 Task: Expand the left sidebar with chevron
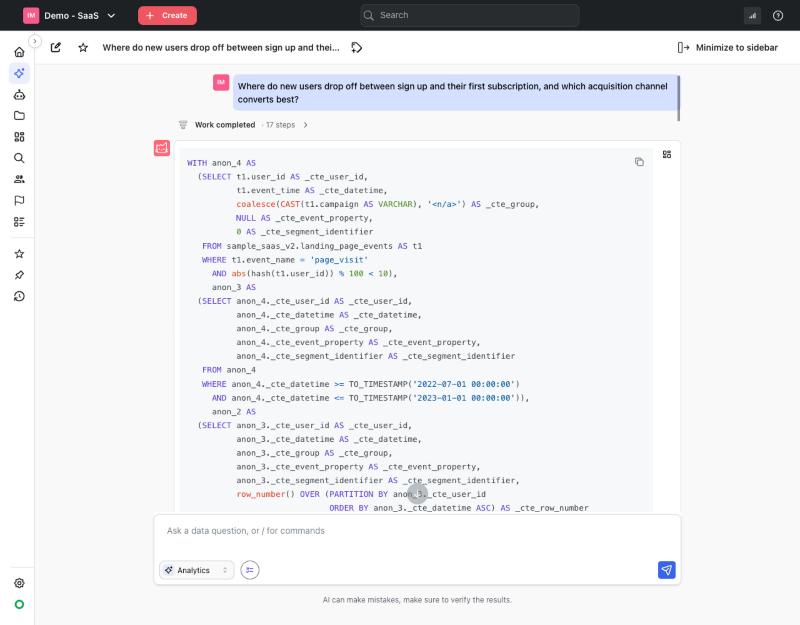coord(35,41)
